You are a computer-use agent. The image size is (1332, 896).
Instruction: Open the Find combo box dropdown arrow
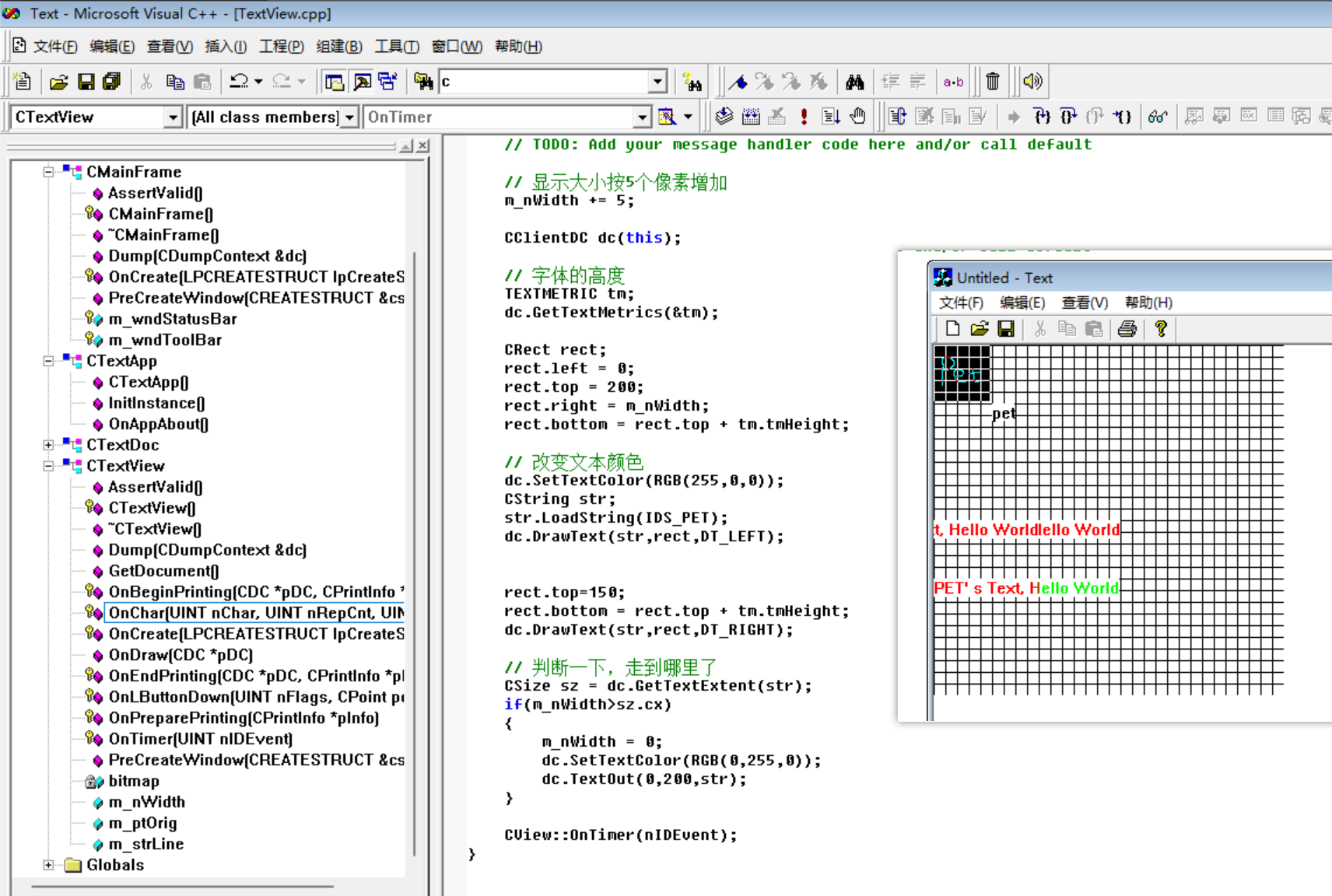click(x=658, y=82)
